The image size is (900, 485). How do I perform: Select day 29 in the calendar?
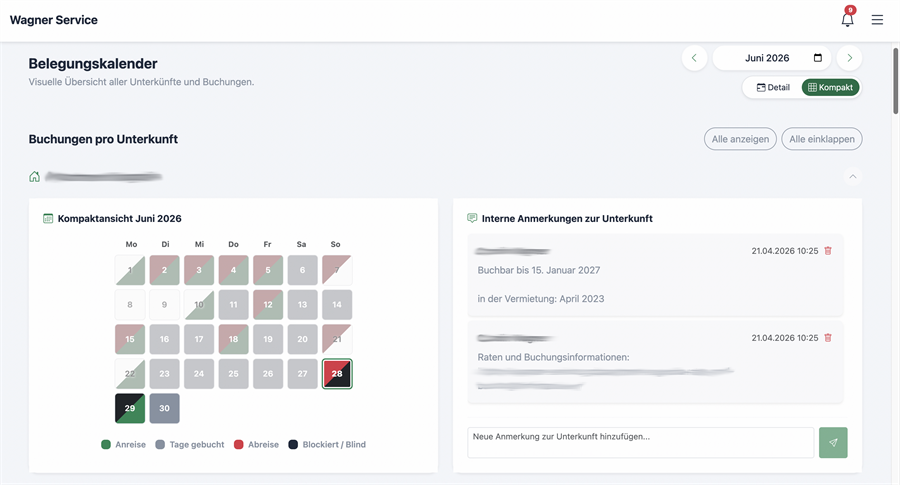click(130, 408)
